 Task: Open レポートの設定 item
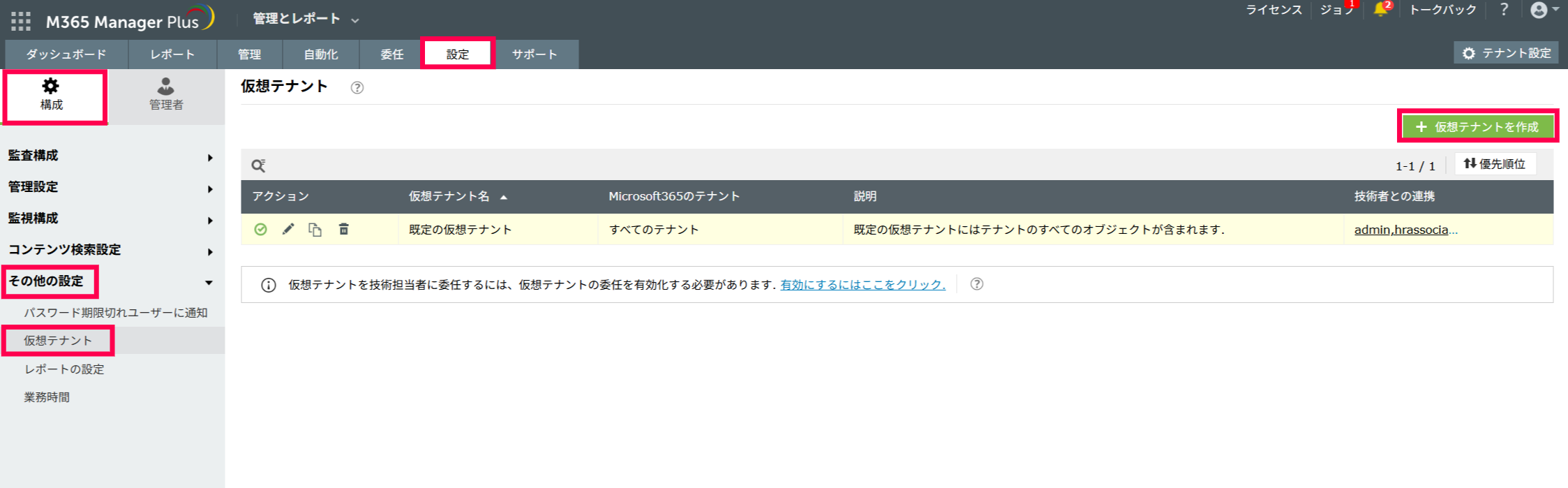[x=64, y=369]
